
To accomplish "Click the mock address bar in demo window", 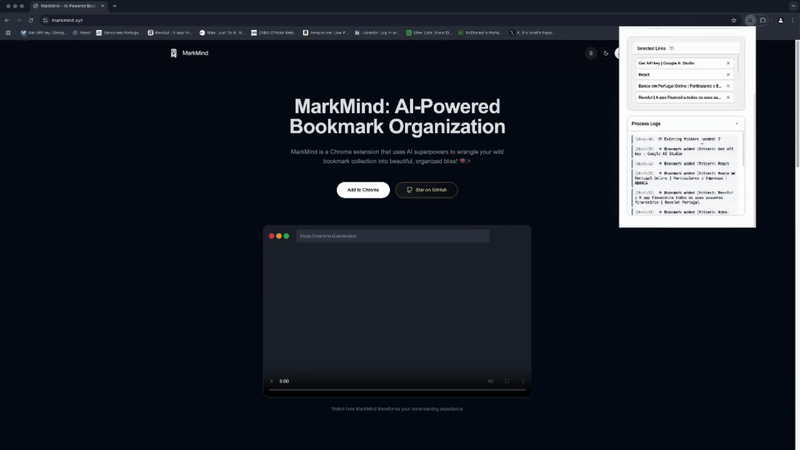I will click(x=392, y=236).
